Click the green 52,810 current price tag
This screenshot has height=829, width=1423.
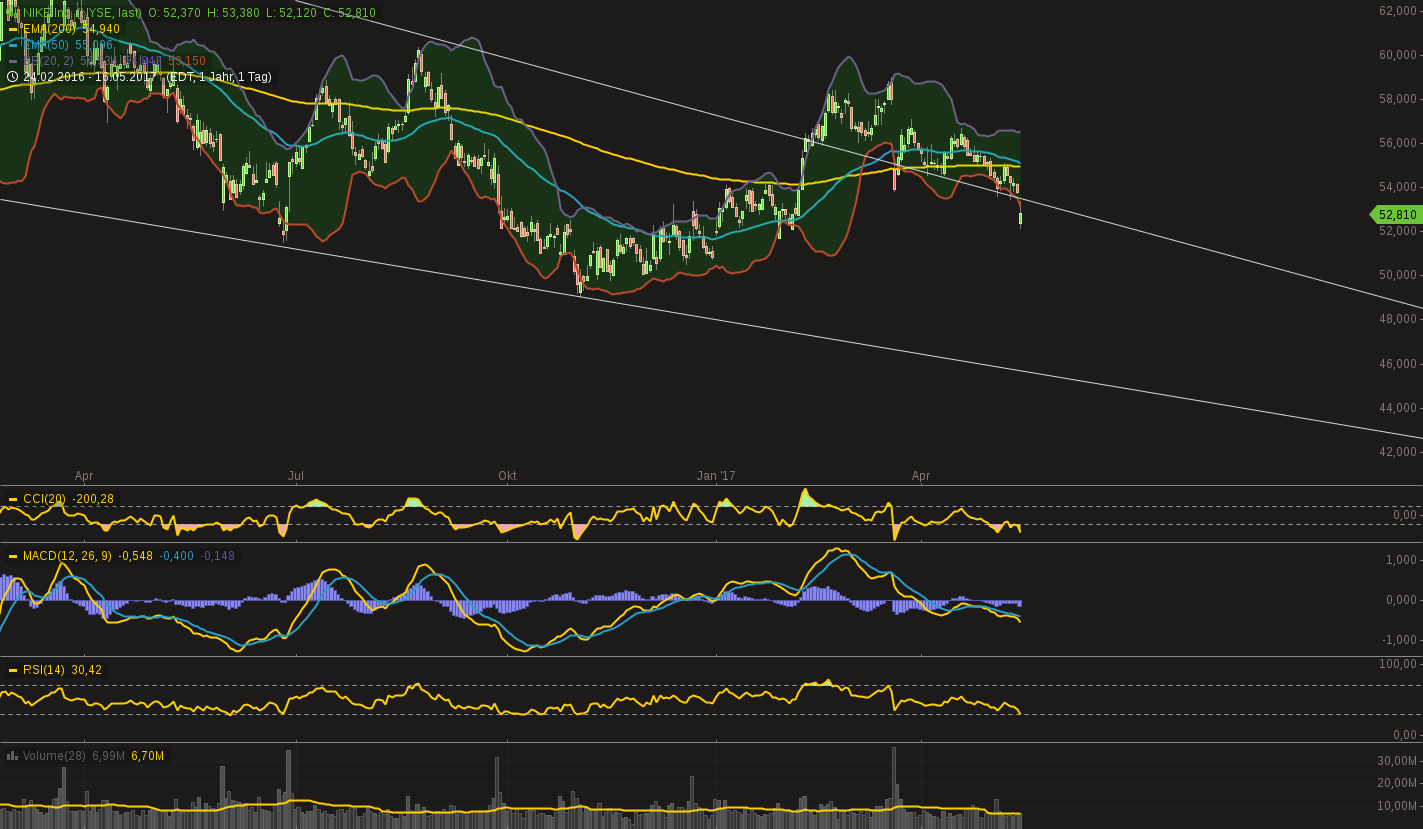[x=1396, y=214]
